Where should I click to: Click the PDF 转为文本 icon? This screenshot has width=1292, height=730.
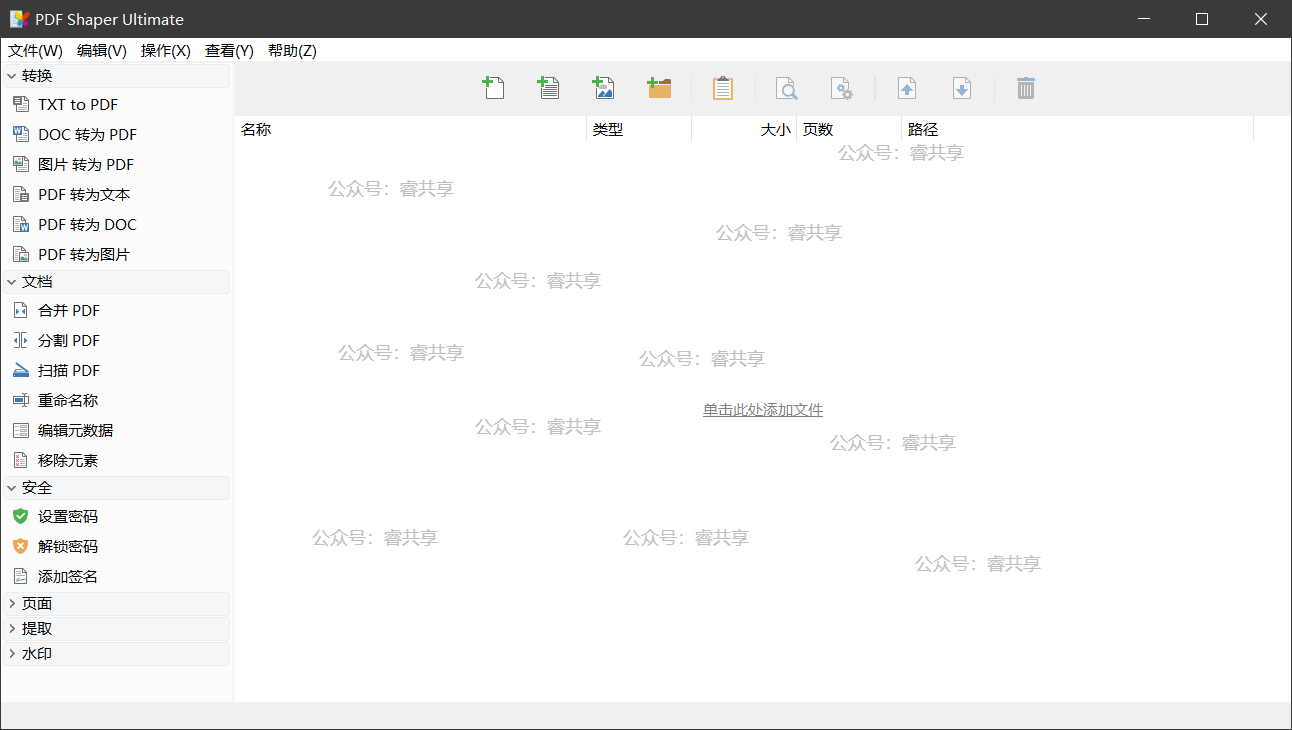tap(21, 194)
